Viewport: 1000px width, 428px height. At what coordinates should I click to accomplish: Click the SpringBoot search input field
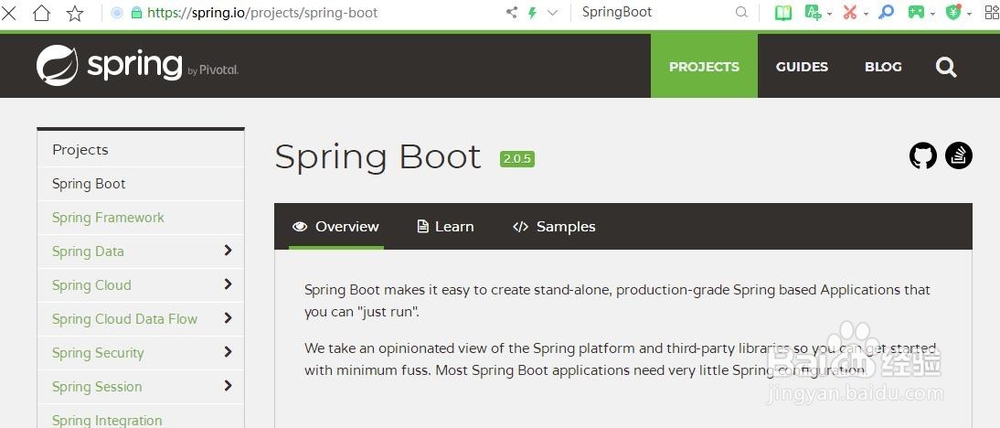[x=654, y=13]
